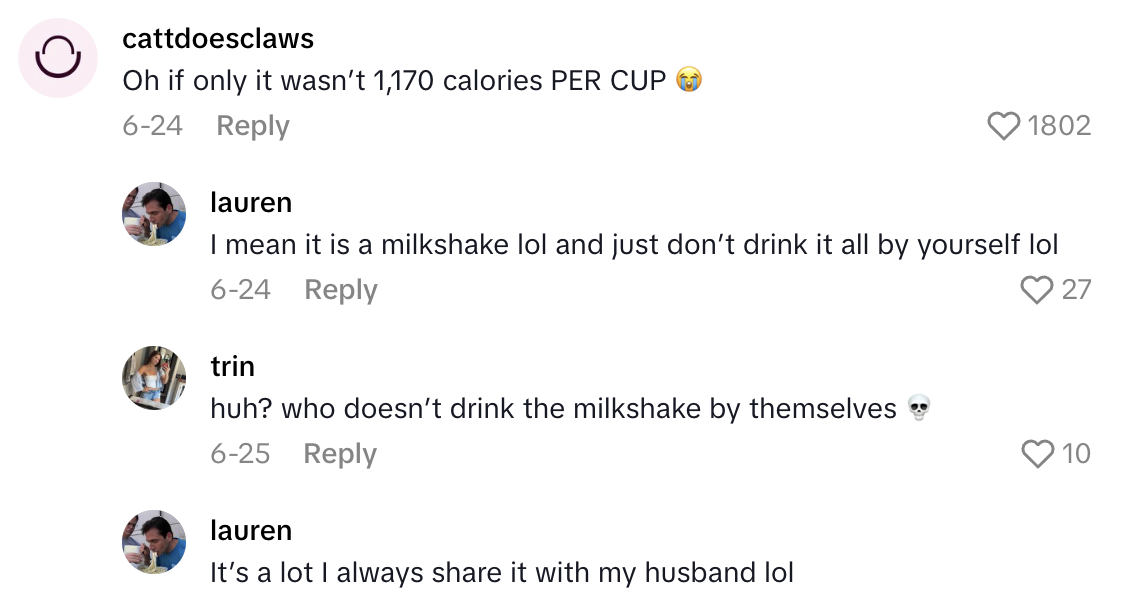Click the username trin

233,366
